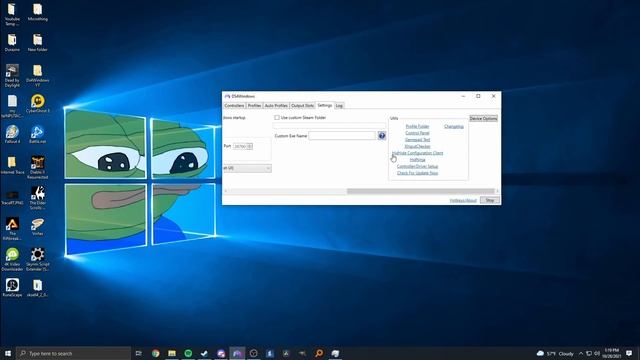Click the Stop button in DS4Windows

coord(490,200)
